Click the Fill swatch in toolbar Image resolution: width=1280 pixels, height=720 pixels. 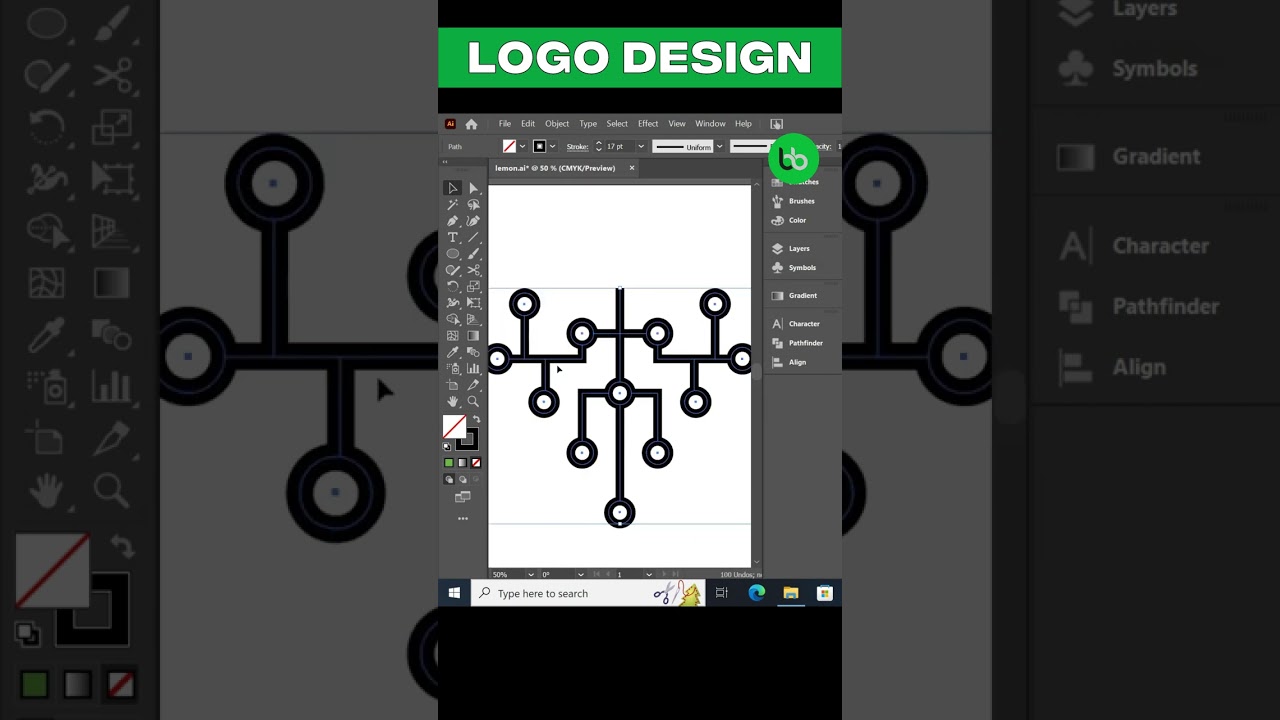[x=455, y=426]
